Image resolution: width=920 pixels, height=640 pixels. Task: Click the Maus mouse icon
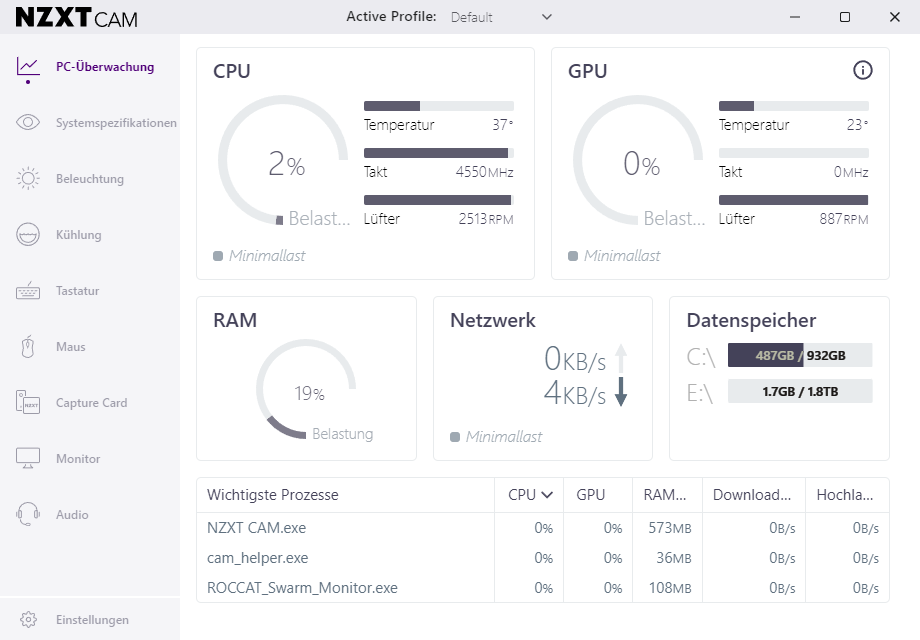[28, 347]
